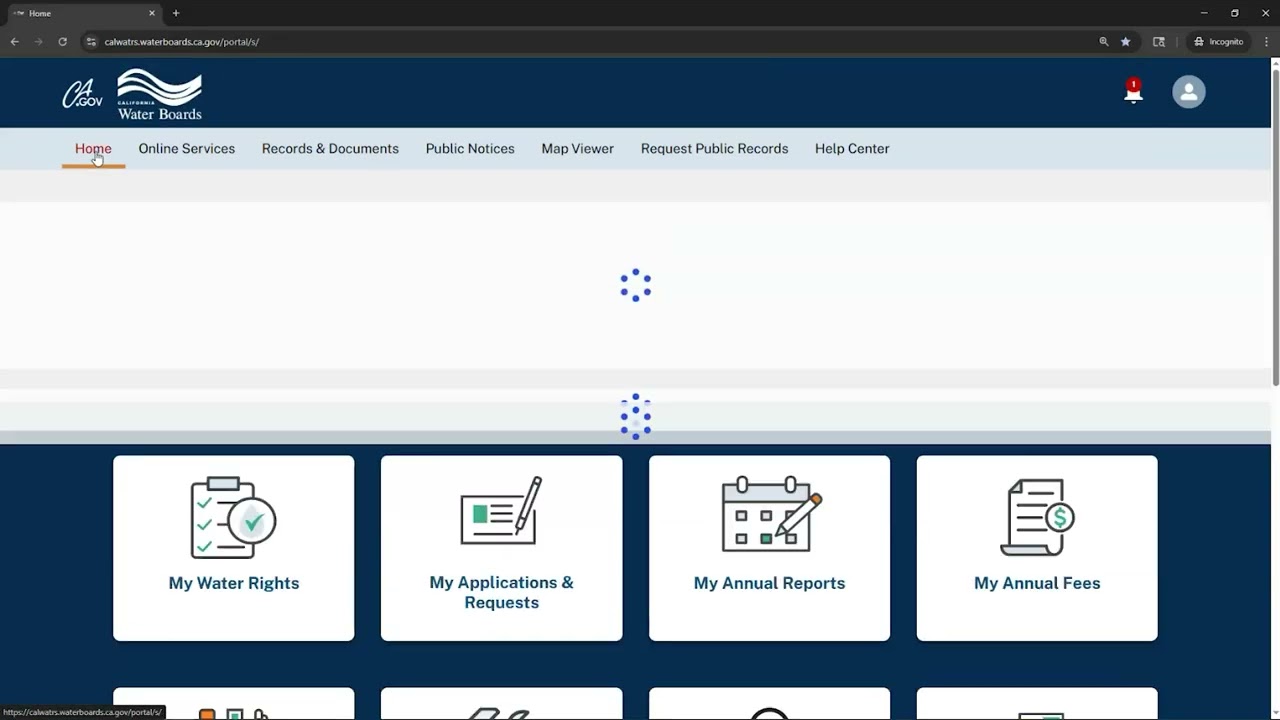Open Request Public Records
Screen dimensions: 1280x720
715,148
